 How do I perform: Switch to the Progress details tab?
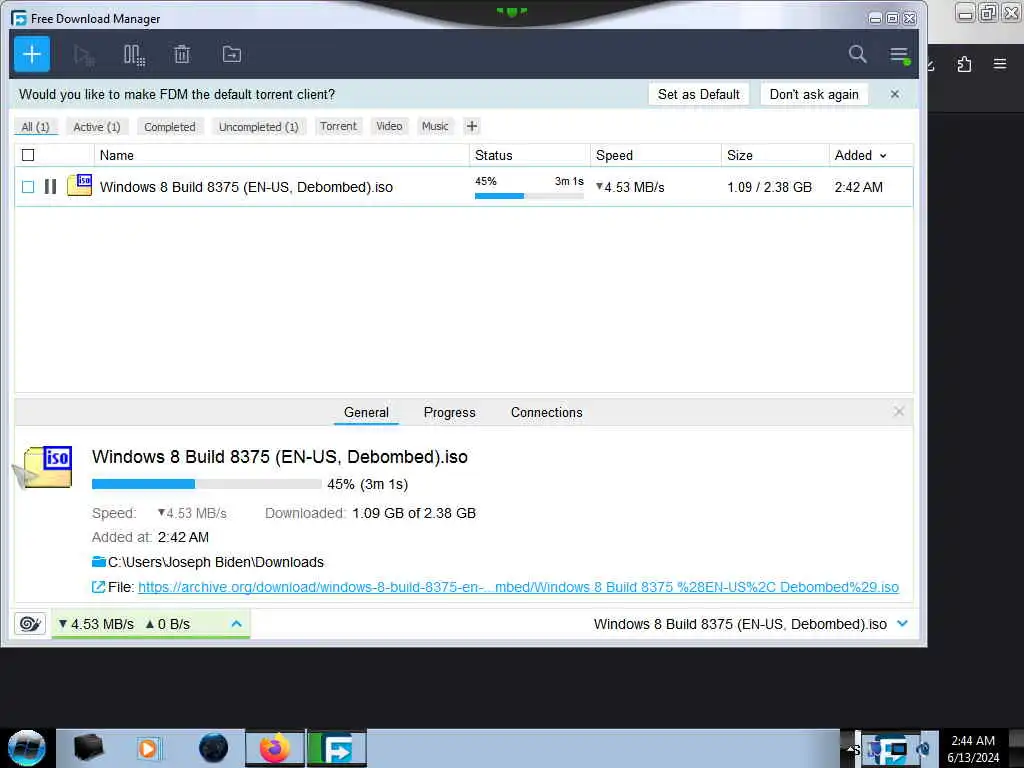tap(449, 413)
